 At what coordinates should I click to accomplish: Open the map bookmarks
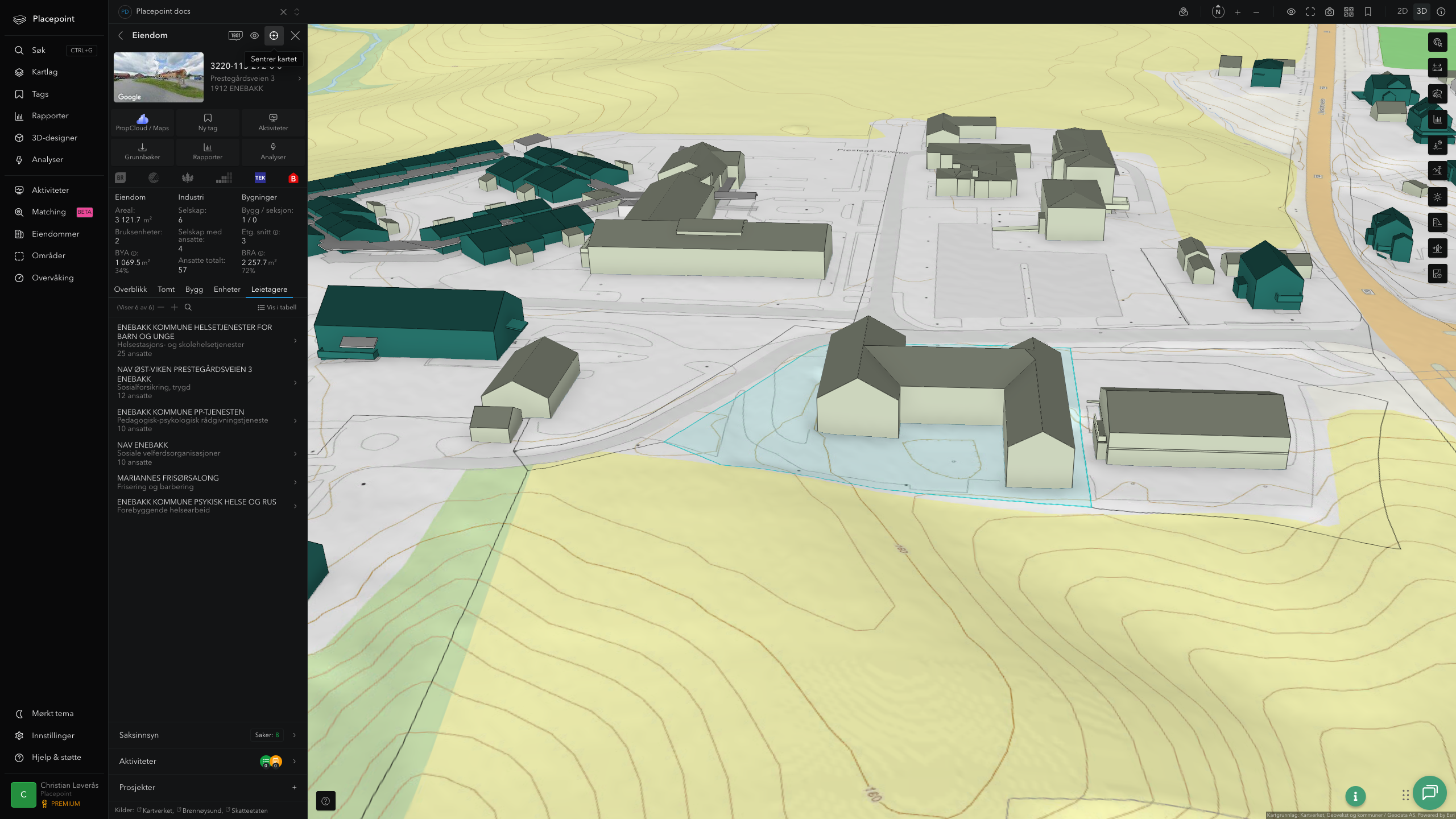coord(1368,12)
